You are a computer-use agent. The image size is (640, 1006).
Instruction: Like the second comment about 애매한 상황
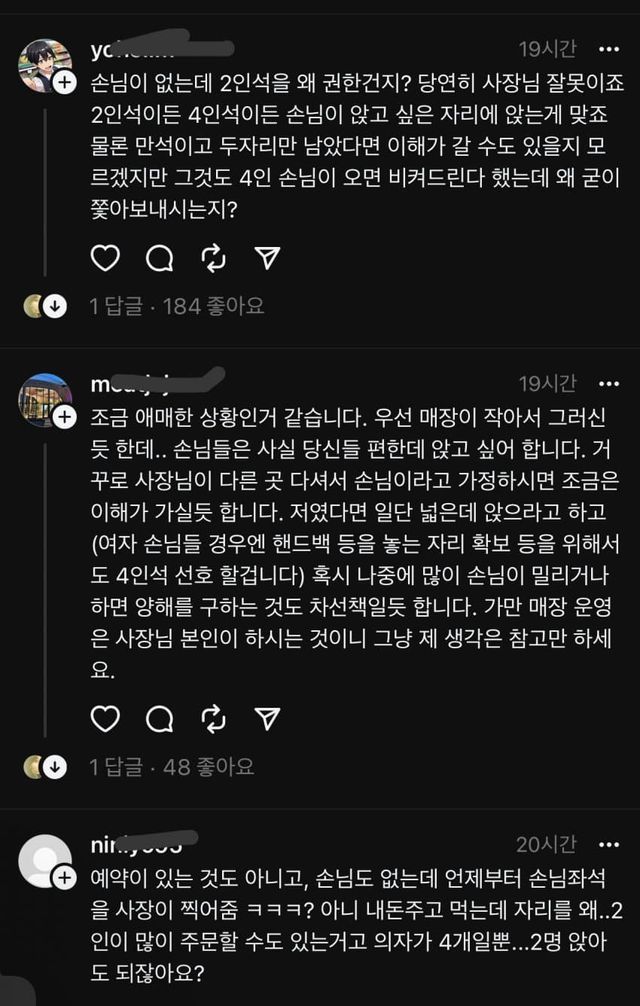tap(105, 717)
